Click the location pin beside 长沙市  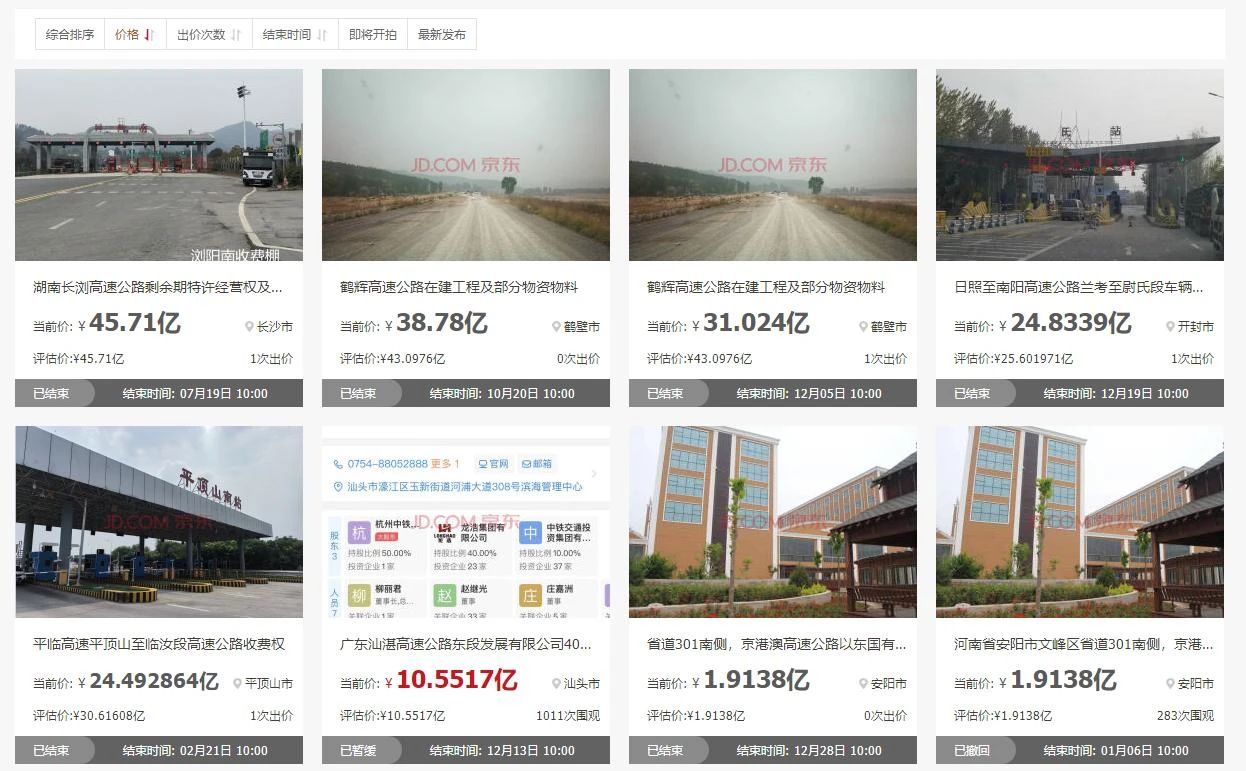pos(249,327)
